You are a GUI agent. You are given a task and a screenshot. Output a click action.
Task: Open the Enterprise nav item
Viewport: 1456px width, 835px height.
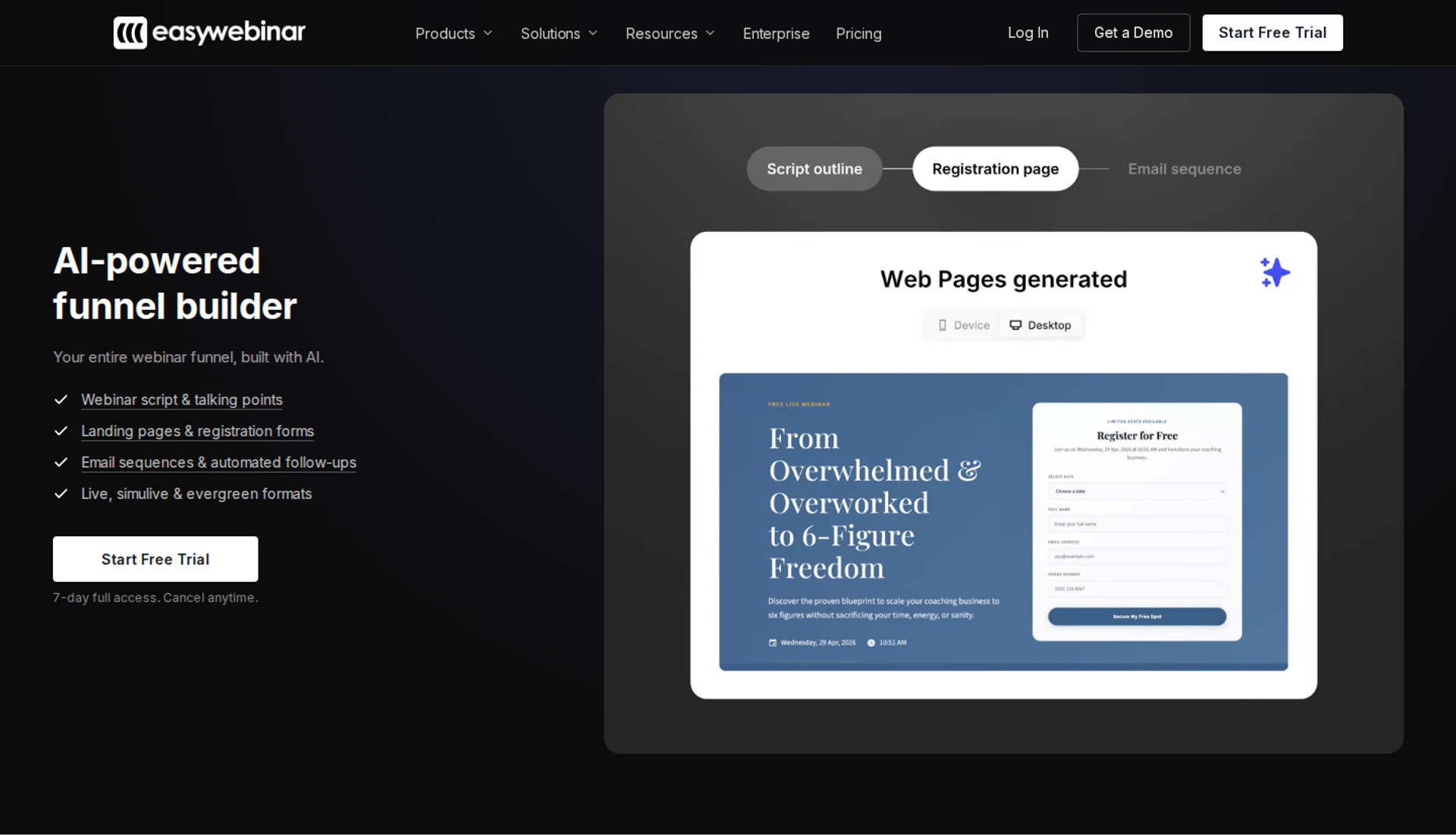pos(776,33)
